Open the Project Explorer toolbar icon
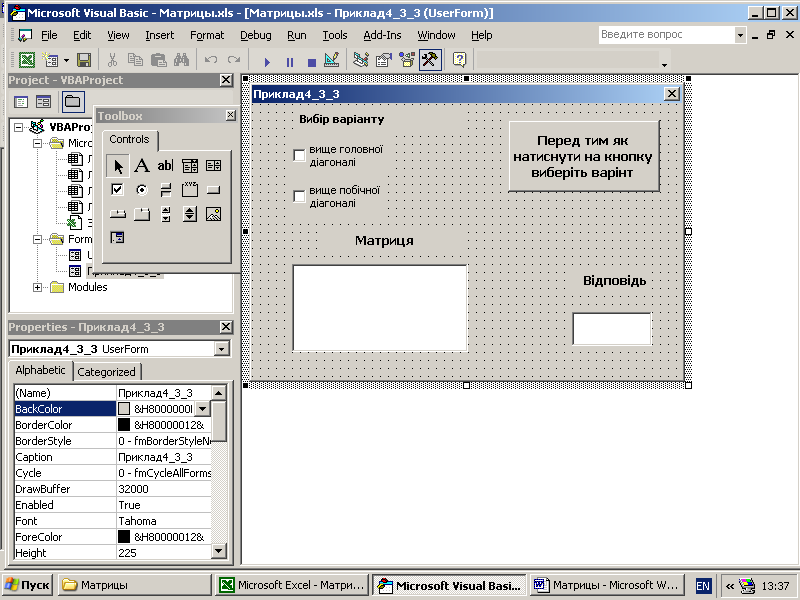 pos(361,61)
